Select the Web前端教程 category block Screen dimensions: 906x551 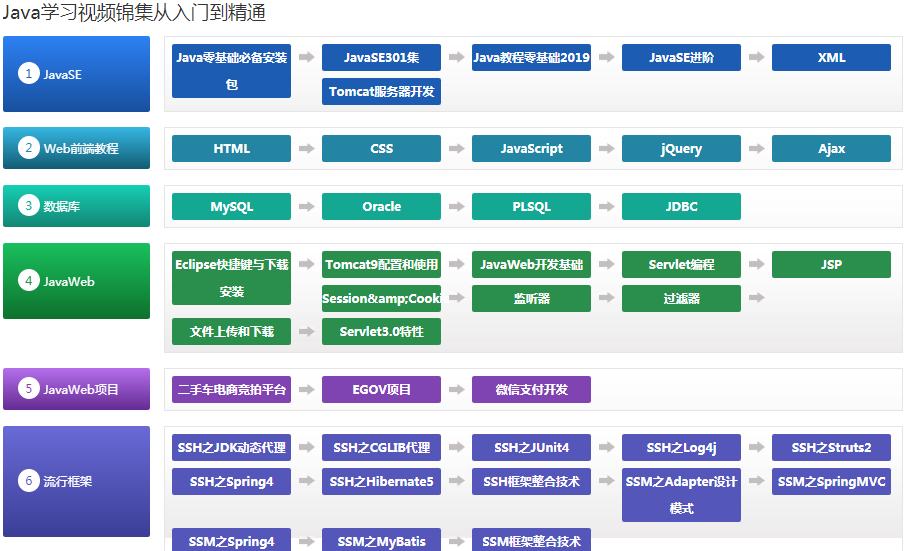(76, 148)
